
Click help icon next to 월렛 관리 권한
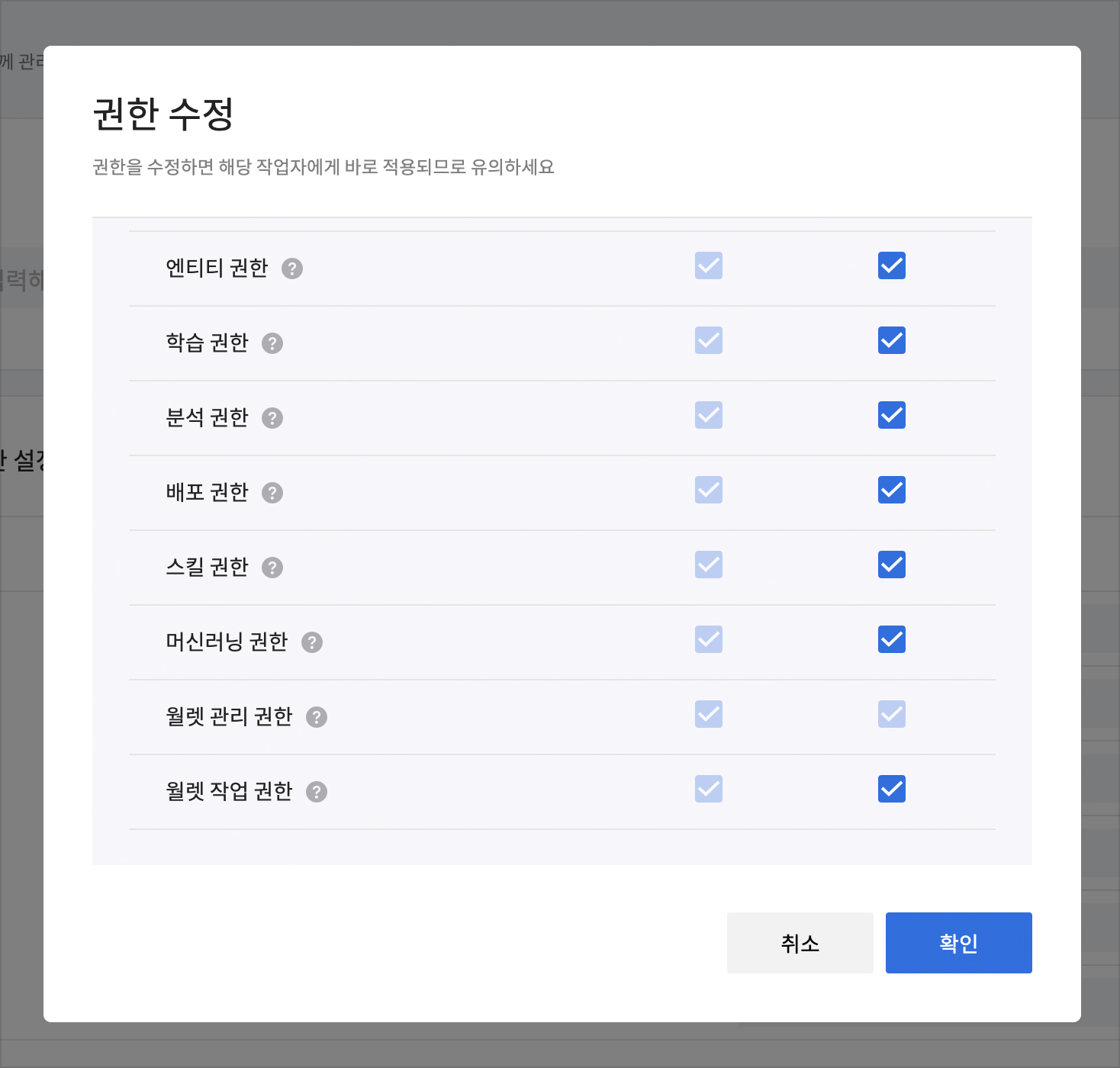317,717
